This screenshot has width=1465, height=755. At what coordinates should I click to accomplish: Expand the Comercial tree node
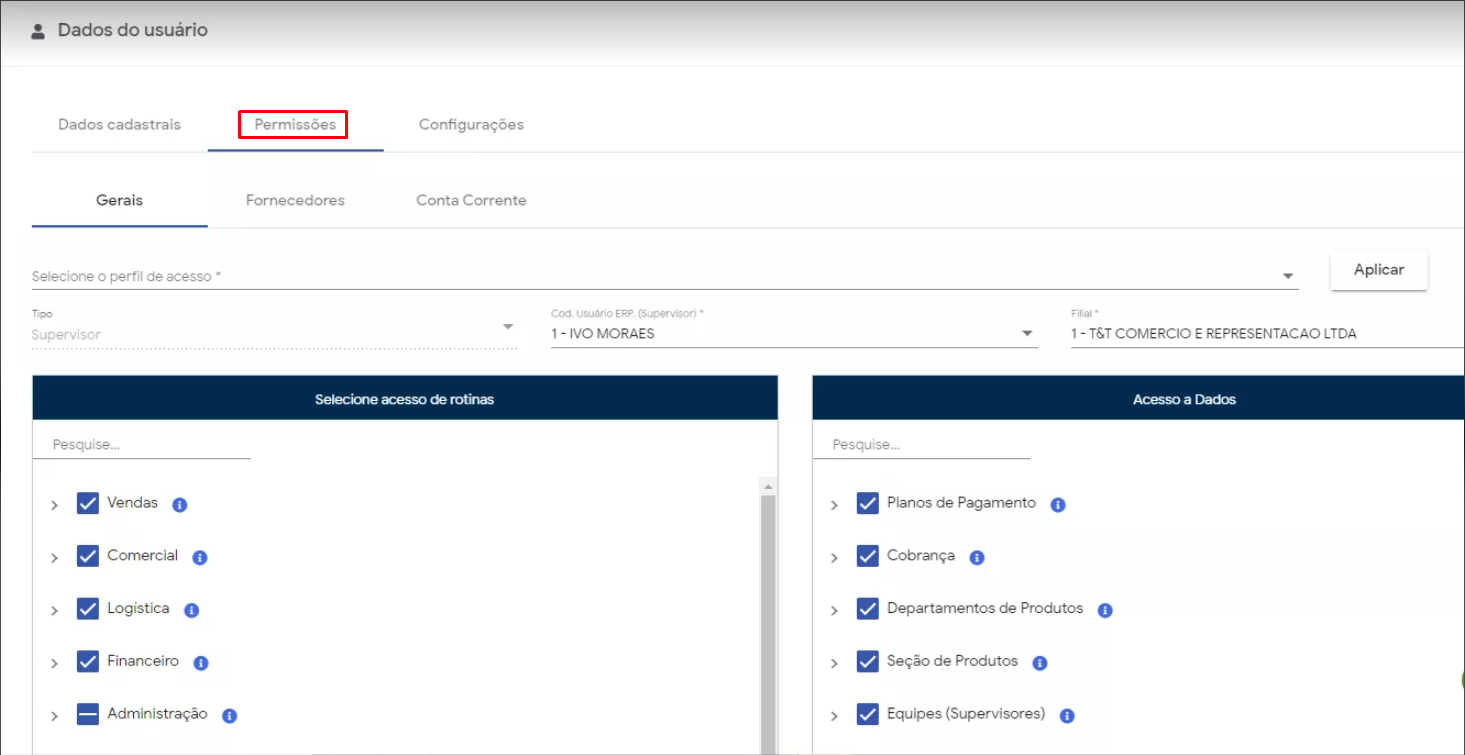[55, 558]
